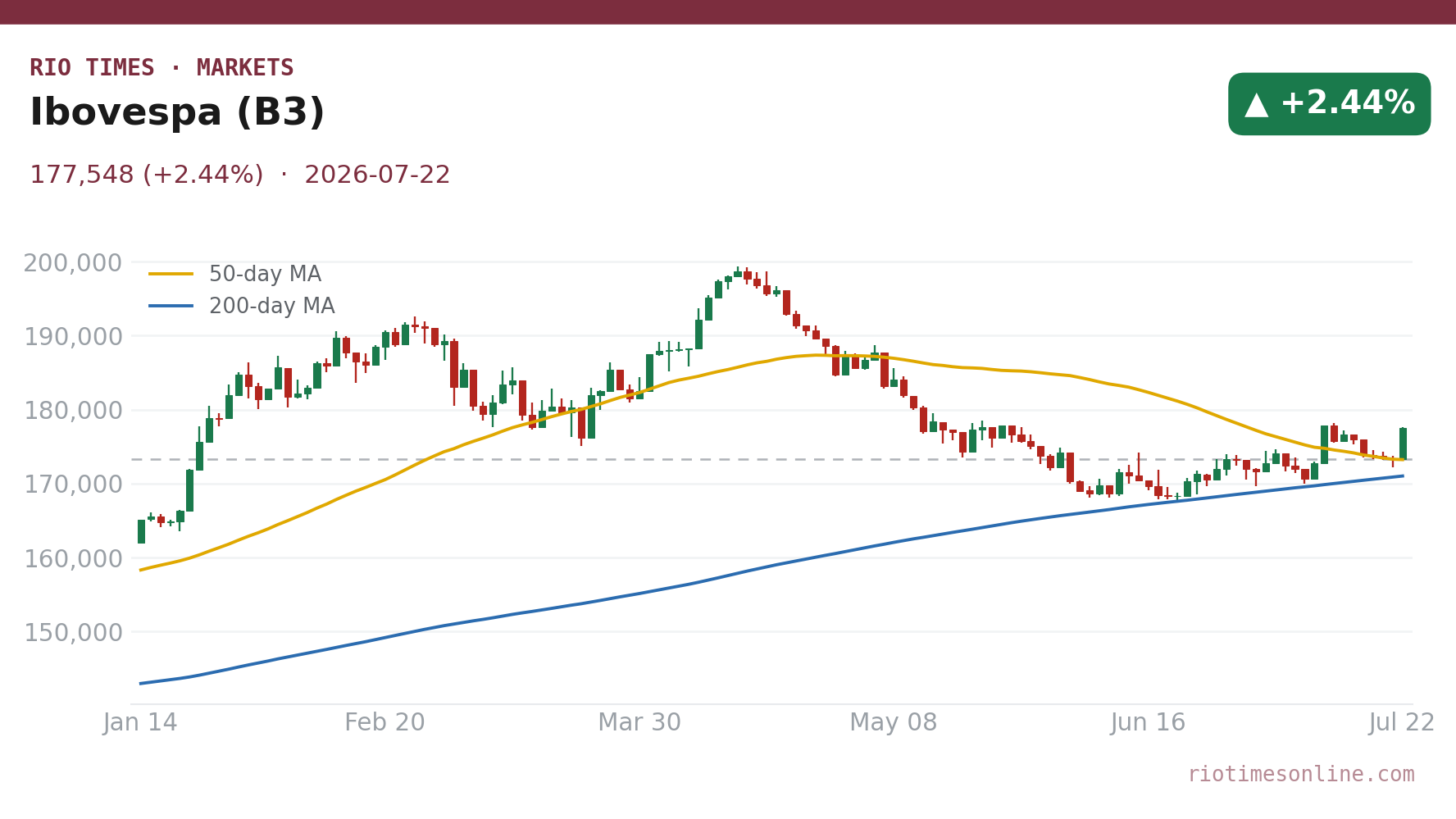Click the 180,000 y-axis label
The width and height of the screenshot is (1456, 819).
pos(72,411)
